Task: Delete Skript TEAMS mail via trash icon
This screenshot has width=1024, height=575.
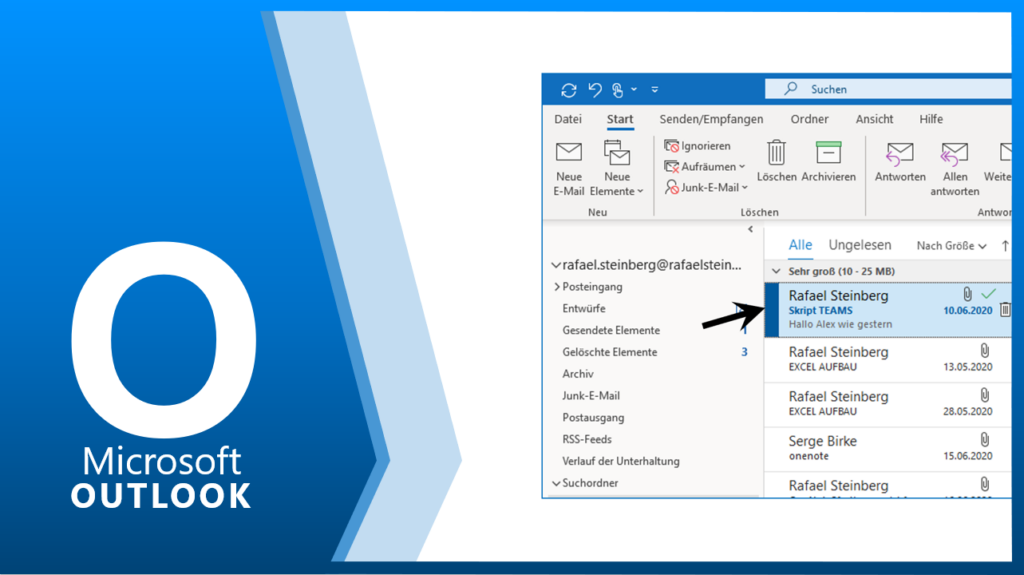Action: (x=1005, y=310)
